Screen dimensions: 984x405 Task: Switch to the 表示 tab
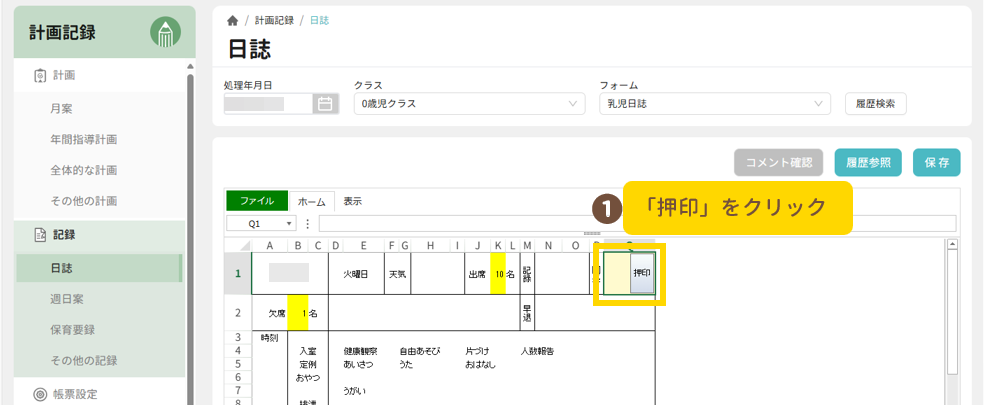point(353,201)
